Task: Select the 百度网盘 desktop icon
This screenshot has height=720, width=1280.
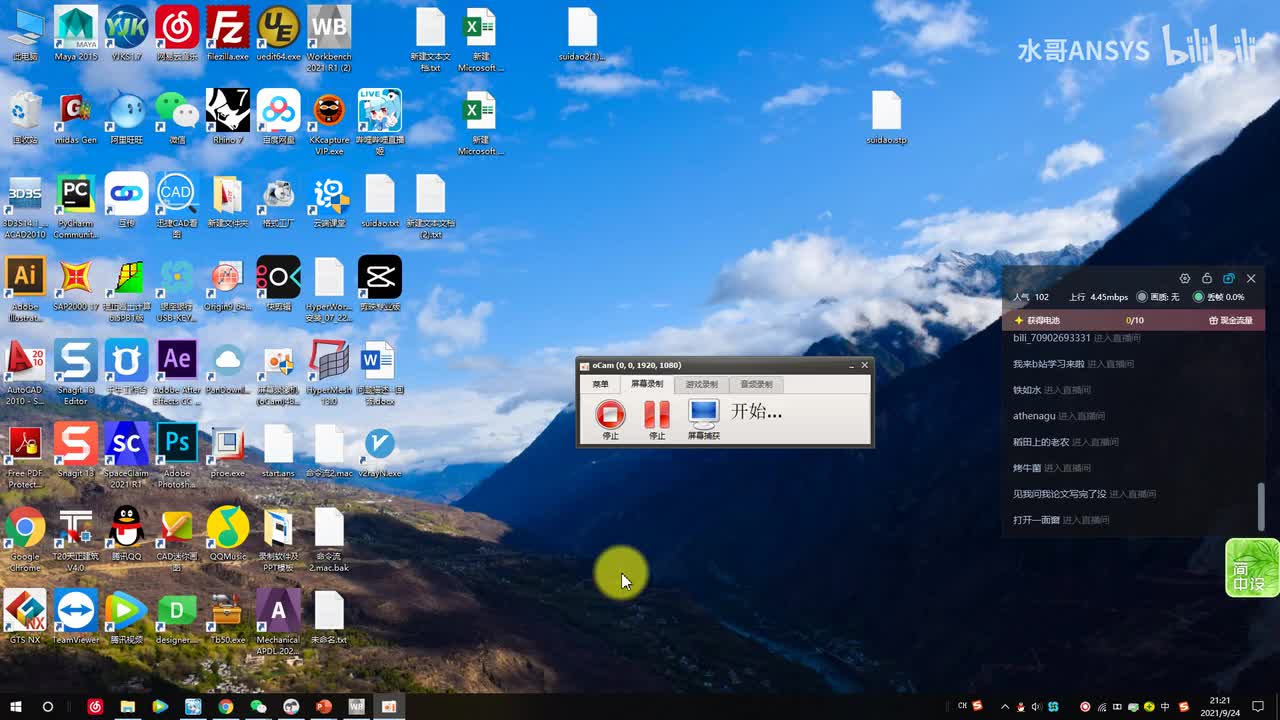Action: tap(278, 117)
